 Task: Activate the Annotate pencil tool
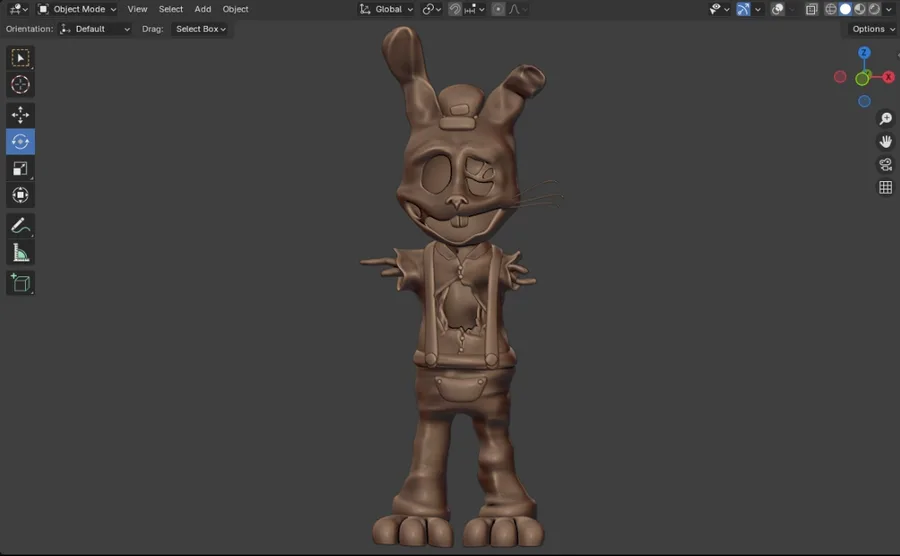click(x=20, y=225)
